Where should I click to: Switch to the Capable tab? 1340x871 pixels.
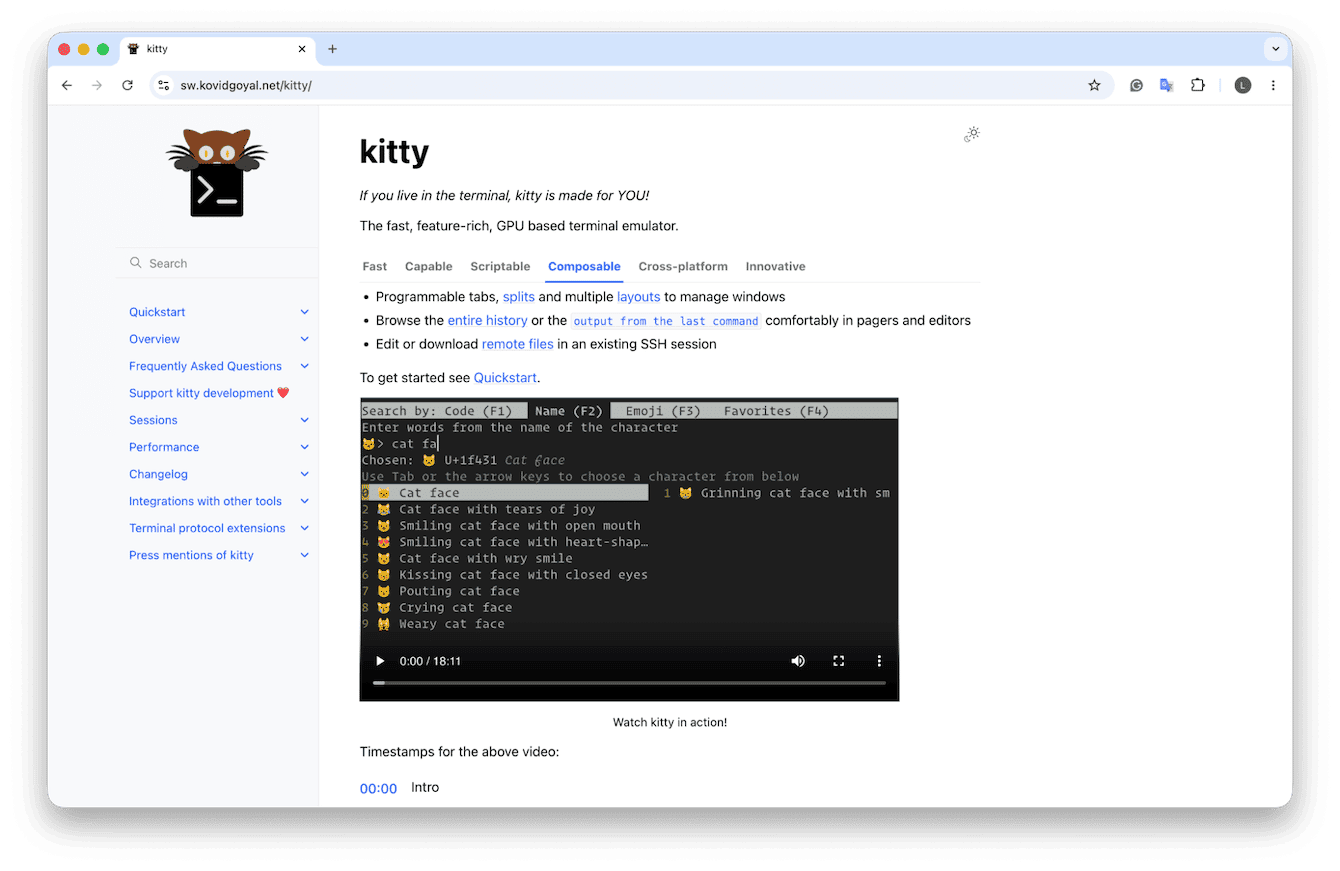tap(429, 266)
